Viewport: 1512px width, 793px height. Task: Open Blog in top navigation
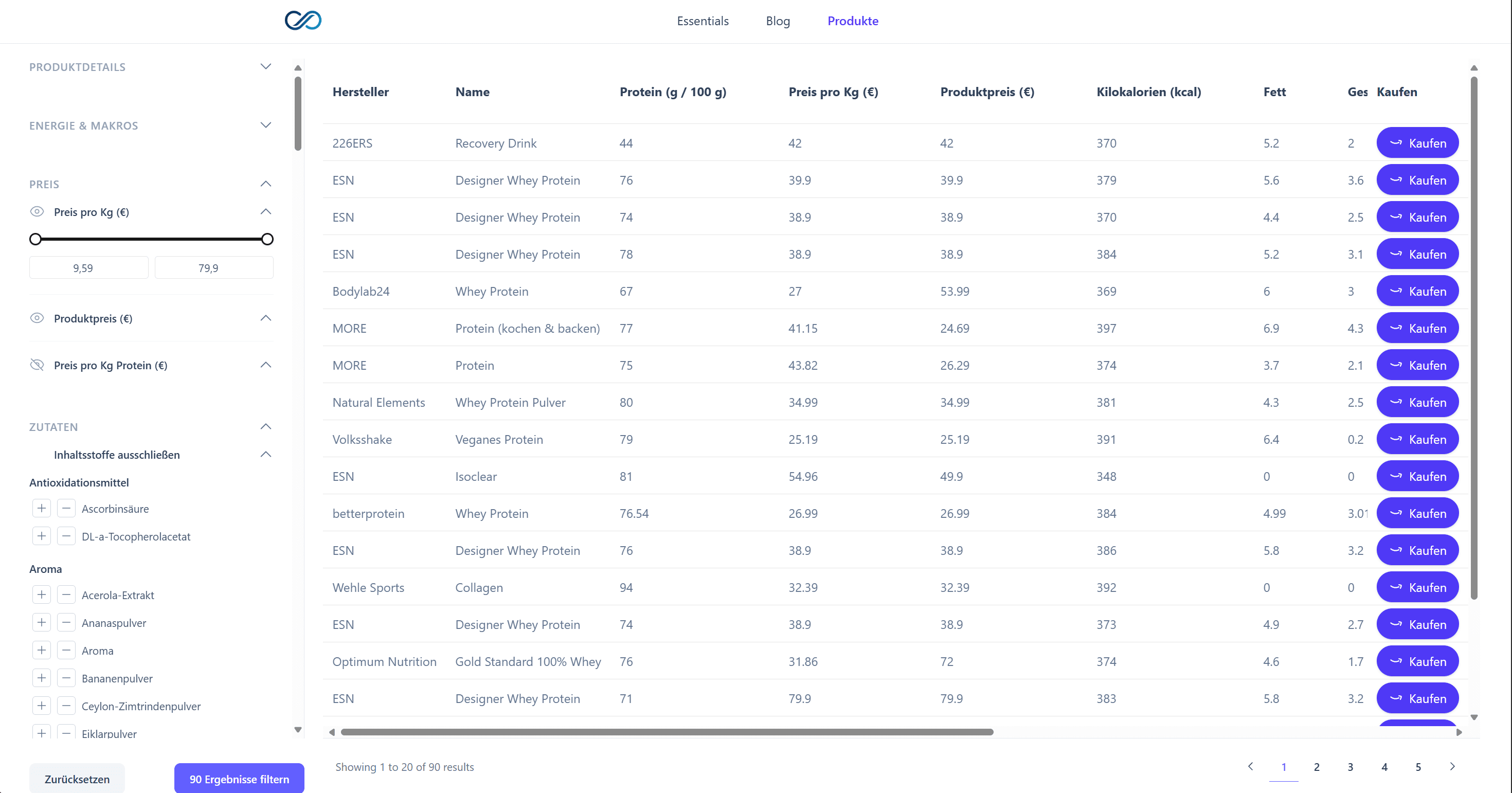pos(778,21)
